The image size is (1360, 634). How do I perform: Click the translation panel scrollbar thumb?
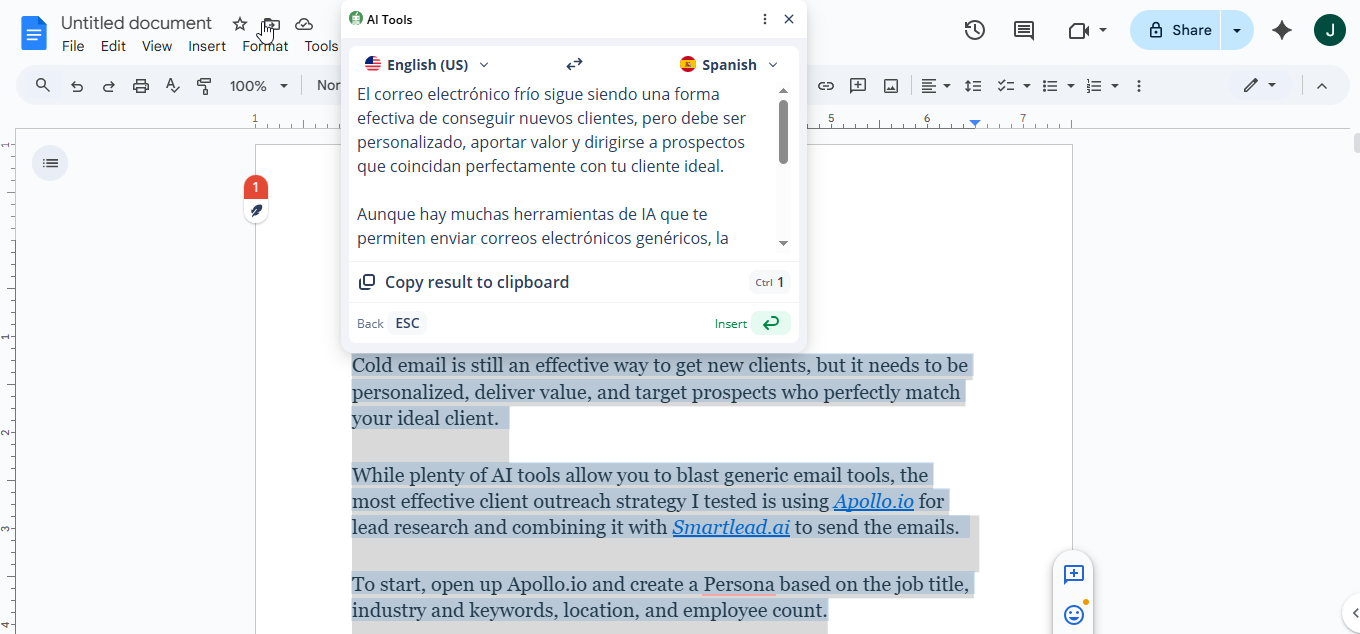783,131
